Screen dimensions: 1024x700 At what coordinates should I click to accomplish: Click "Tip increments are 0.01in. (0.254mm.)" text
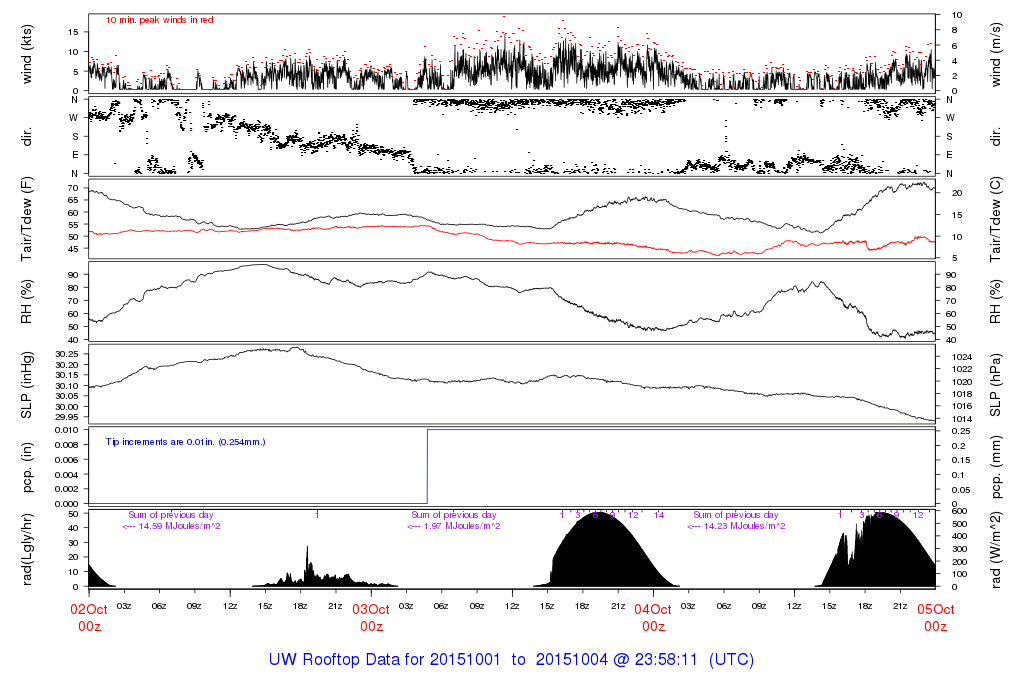click(x=185, y=442)
